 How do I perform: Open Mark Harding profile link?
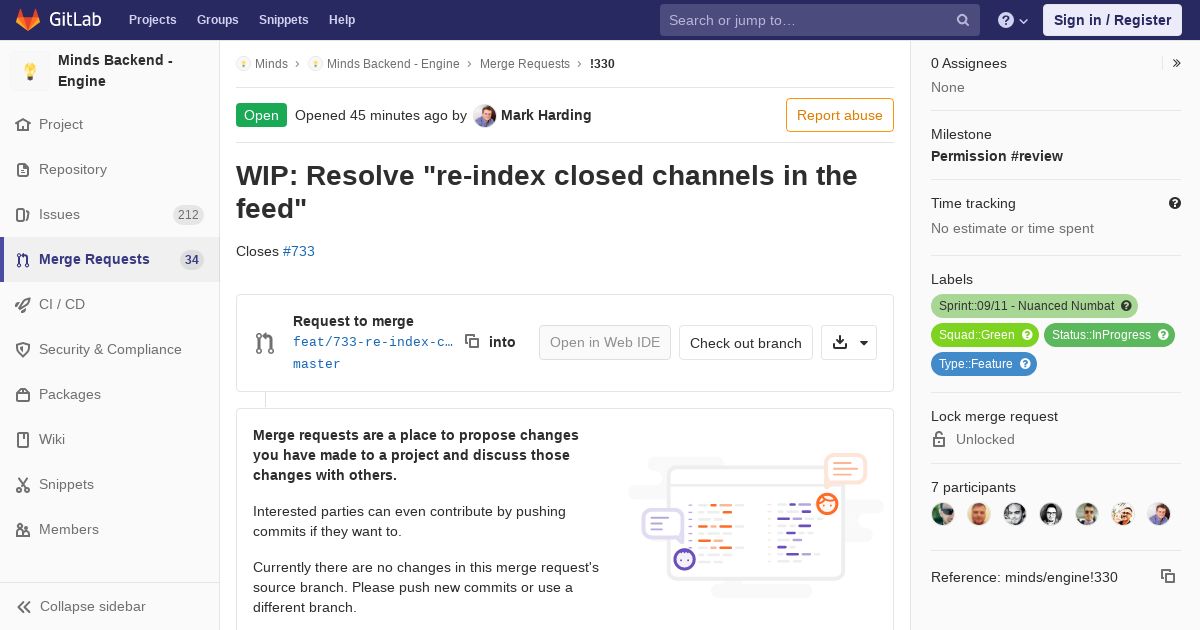[x=546, y=115]
